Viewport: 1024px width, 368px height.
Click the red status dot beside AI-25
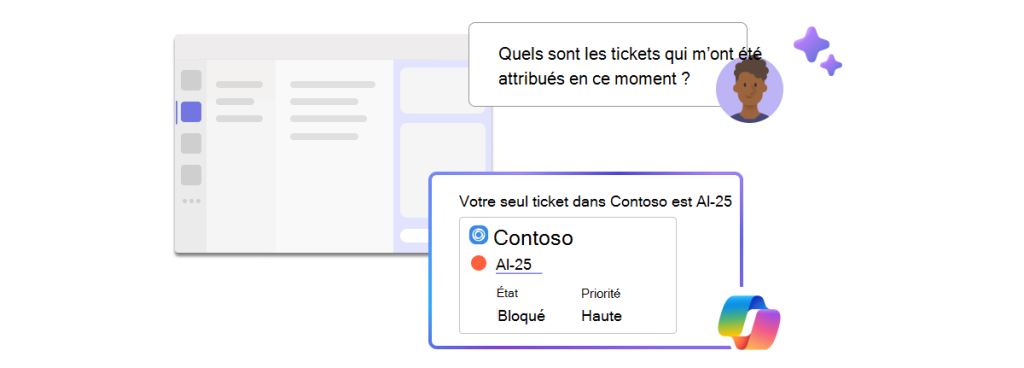coord(479,264)
